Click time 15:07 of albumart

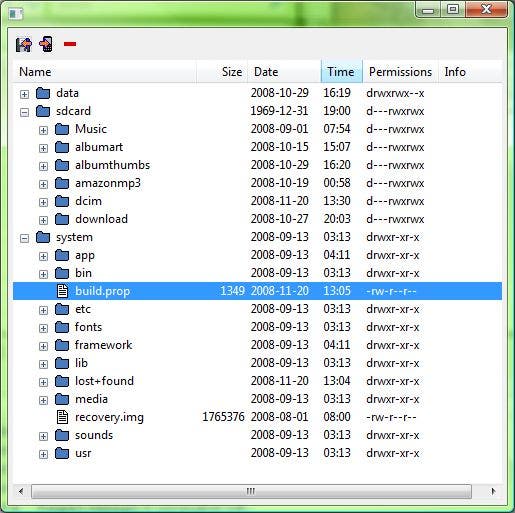337,147
